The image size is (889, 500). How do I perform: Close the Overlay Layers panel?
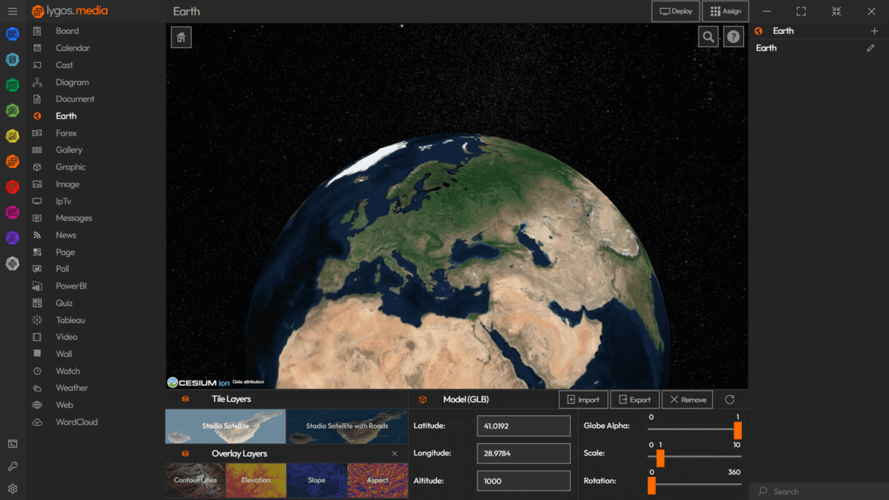395,454
